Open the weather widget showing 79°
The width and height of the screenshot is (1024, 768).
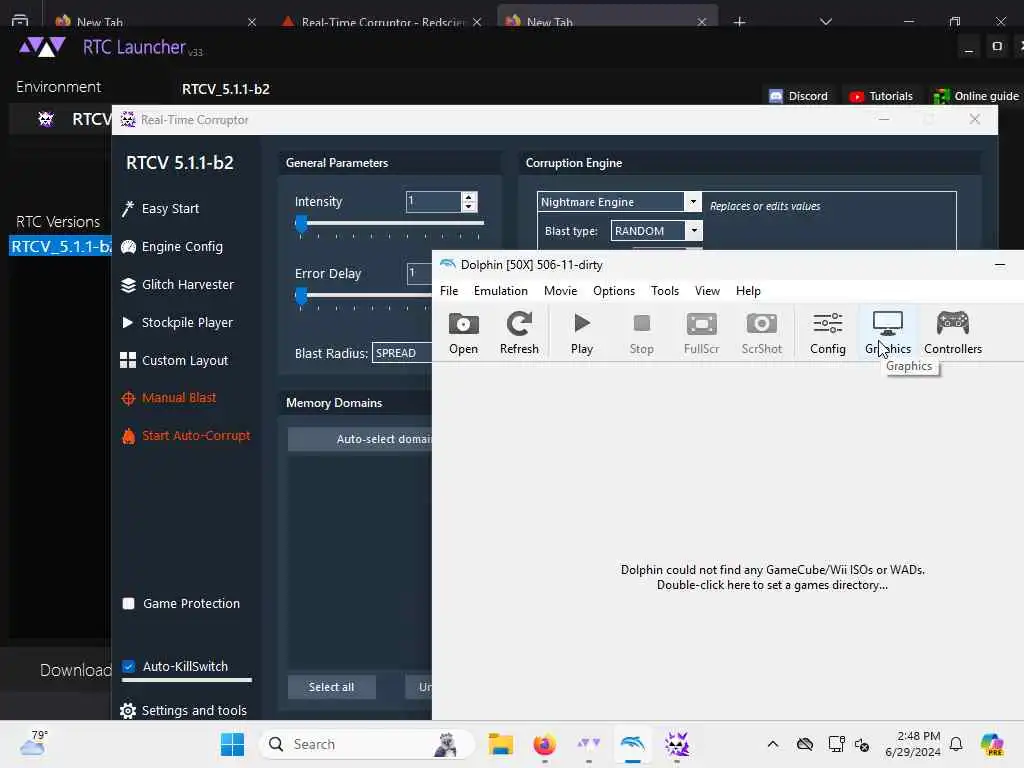pos(34,743)
